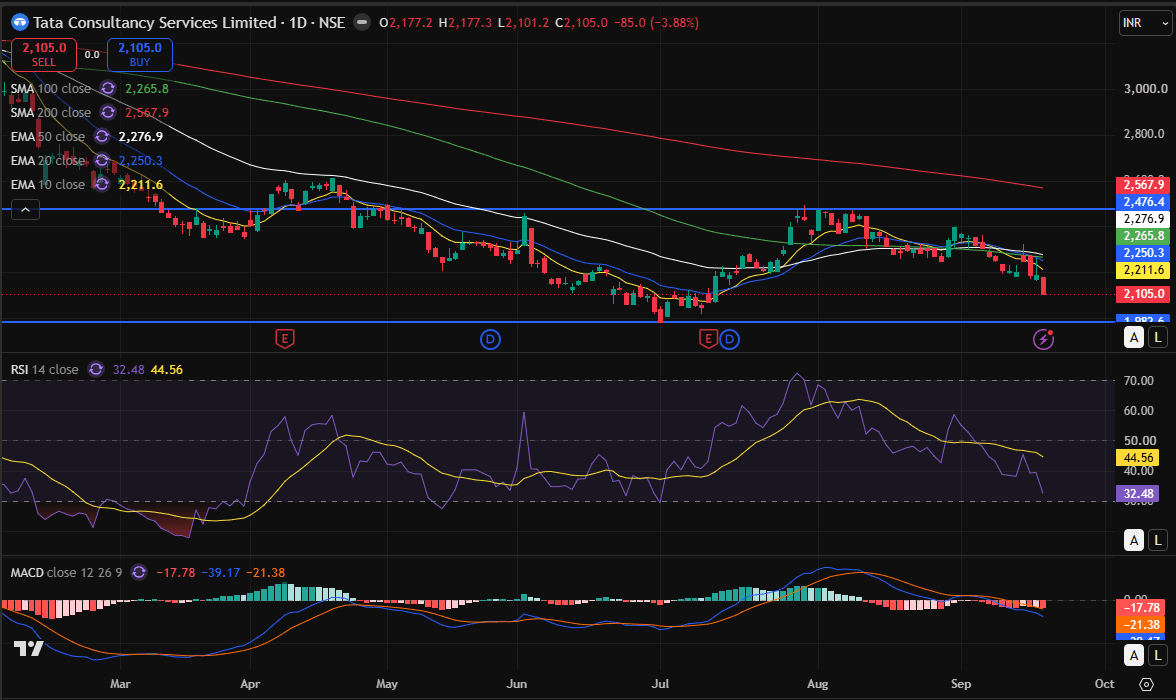This screenshot has height=700, width=1176.
Task: Collapse the indicator legend with chevron
Action: 25,210
